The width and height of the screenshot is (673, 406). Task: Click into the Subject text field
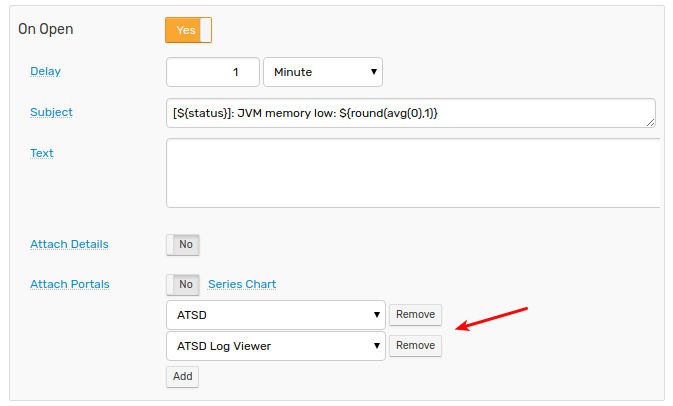click(x=400, y=113)
